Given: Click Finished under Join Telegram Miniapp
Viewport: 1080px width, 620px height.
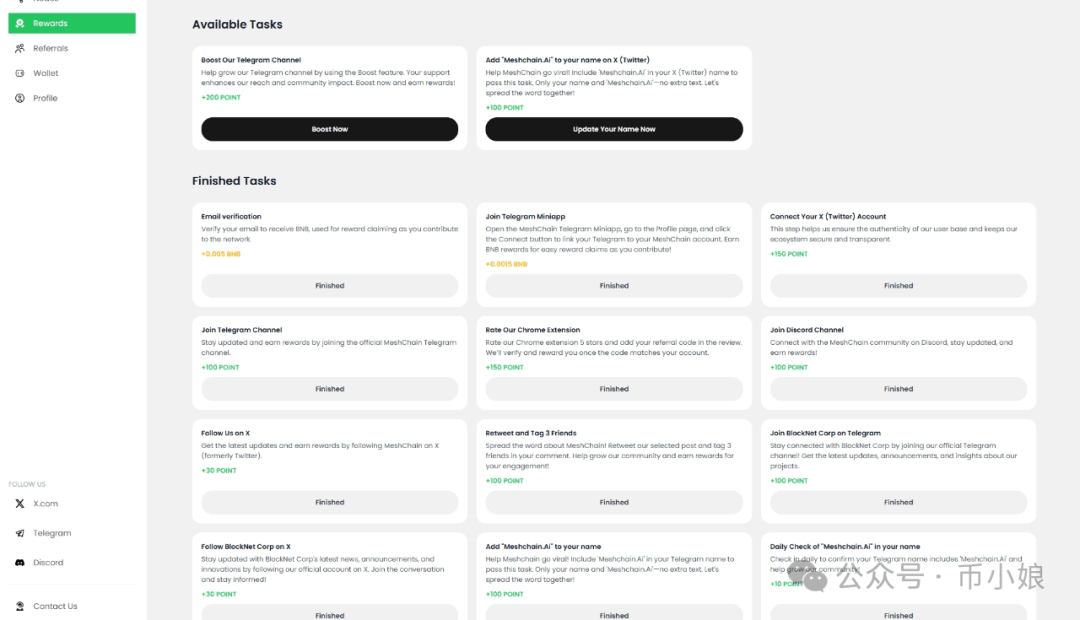Looking at the screenshot, I should (614, 285).
